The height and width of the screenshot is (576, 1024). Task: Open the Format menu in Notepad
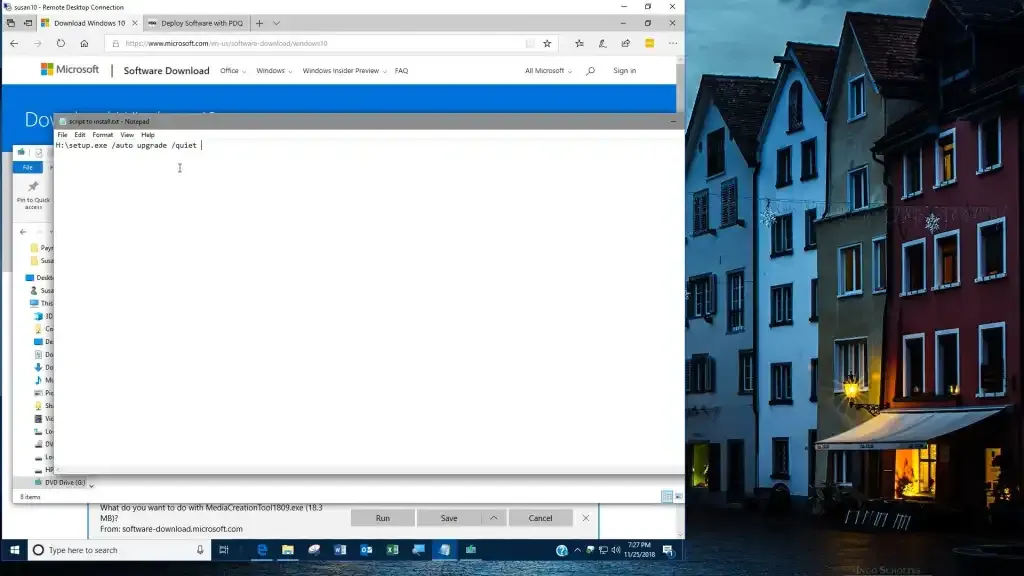pos(103,135)
